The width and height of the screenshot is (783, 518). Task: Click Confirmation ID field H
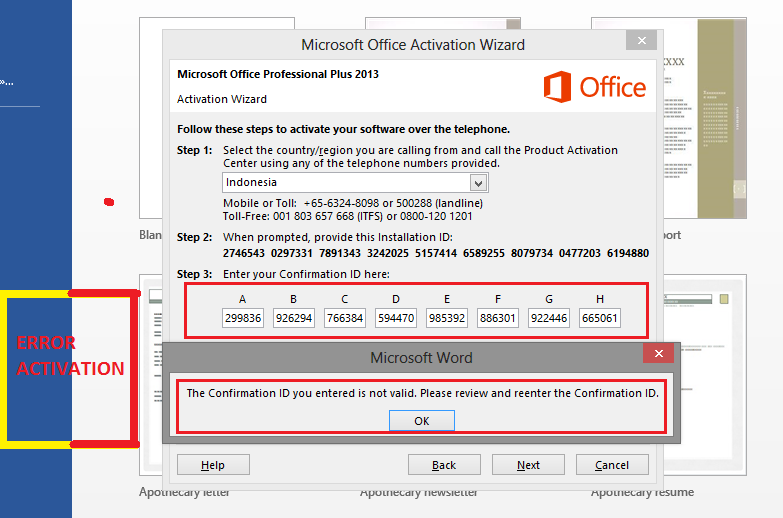(600, 318)
